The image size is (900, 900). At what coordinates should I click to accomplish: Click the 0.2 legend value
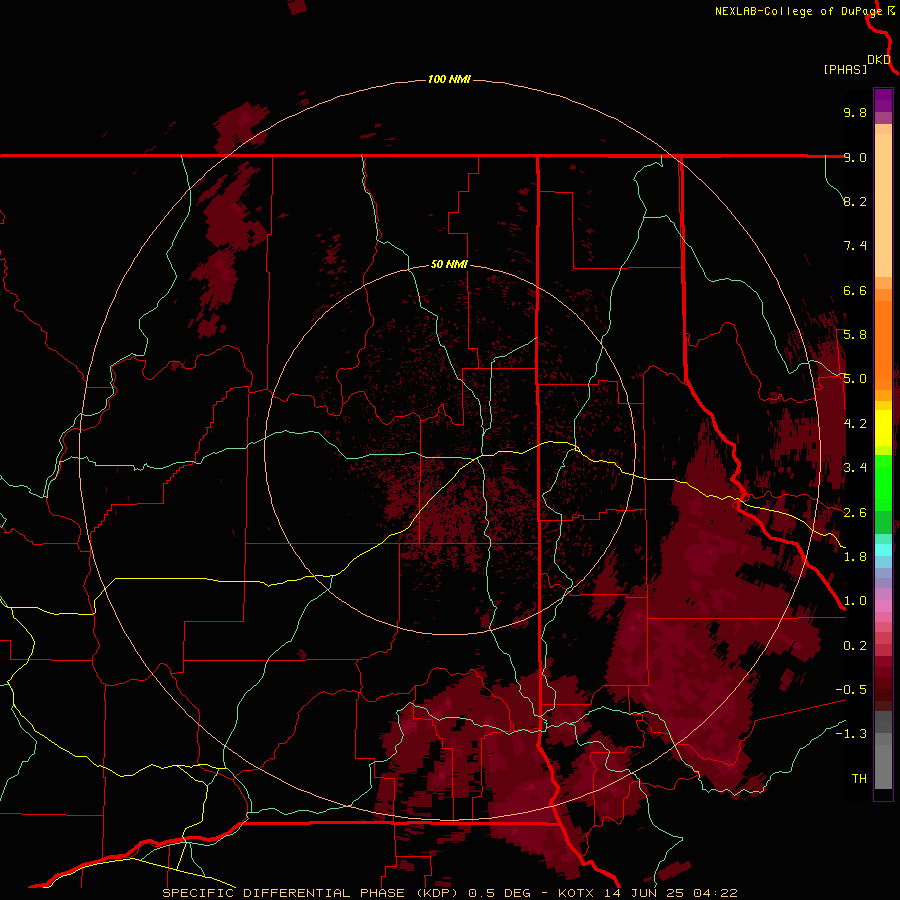tap(855, 646)
